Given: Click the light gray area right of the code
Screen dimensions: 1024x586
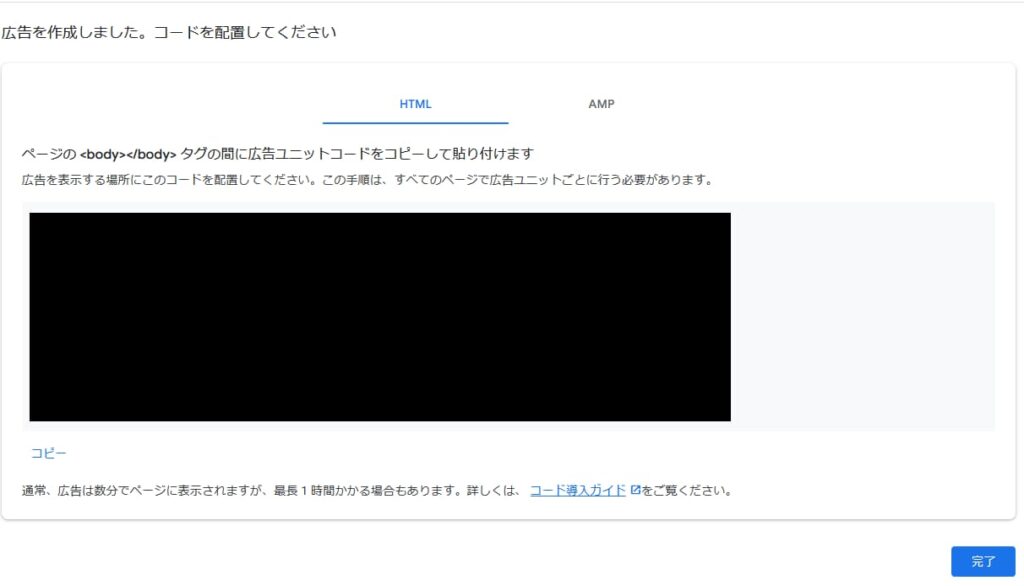Looking at the screenshot, I should click(861, 317).
